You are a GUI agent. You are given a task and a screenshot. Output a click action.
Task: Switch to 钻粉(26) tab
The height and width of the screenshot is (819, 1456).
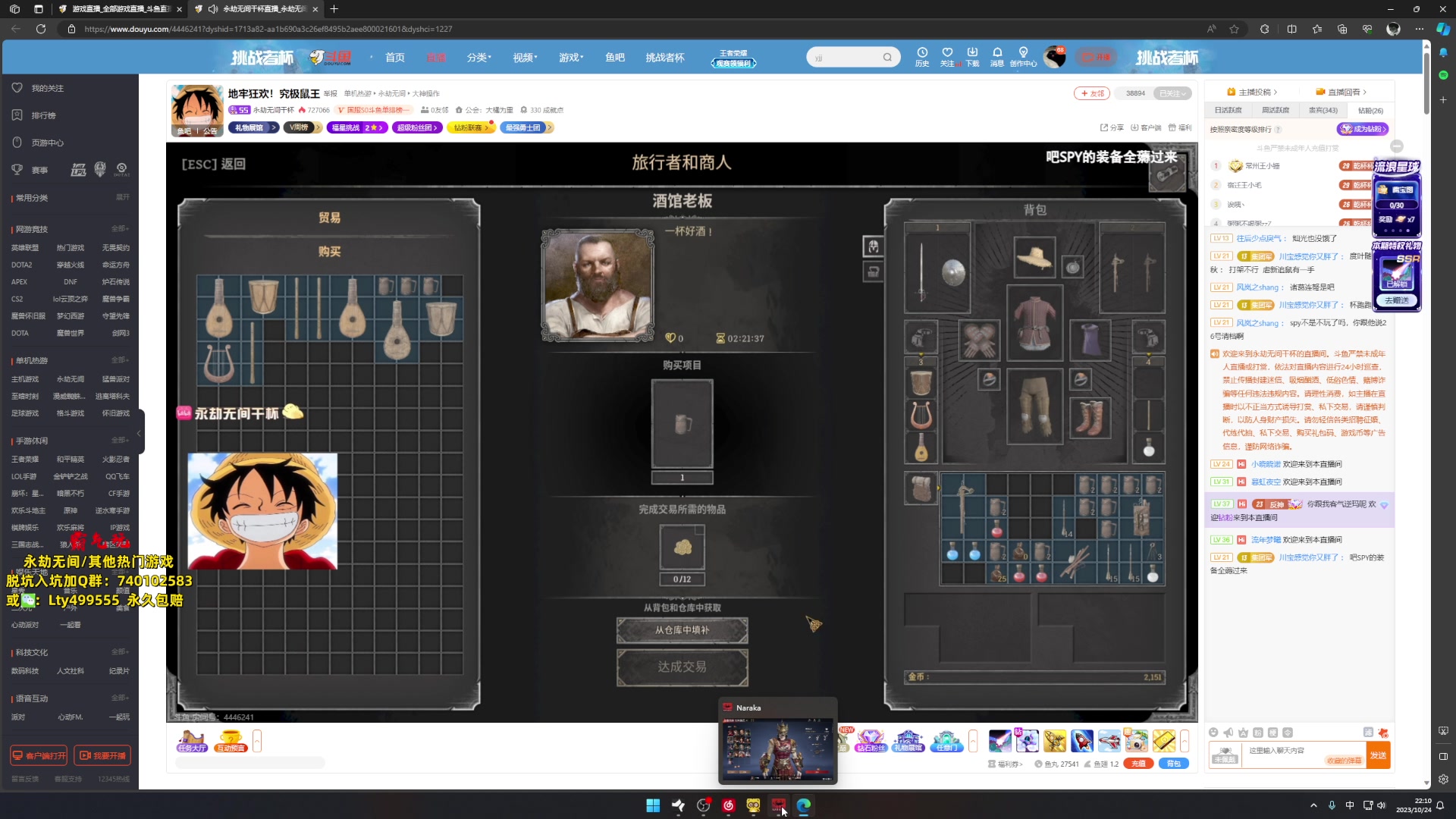[x=1370, y=110]
